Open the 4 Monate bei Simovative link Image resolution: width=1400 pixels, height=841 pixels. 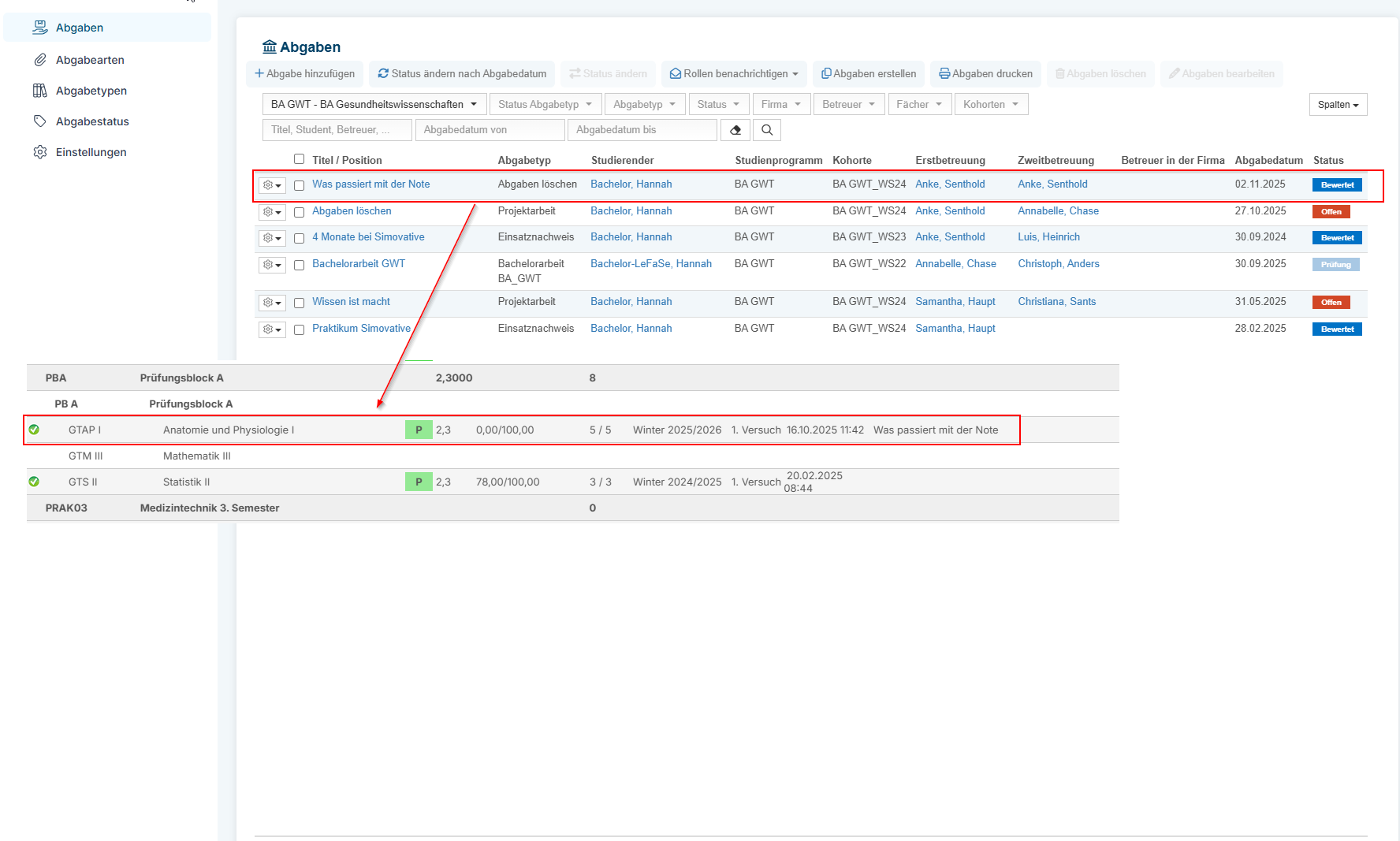[368, 237]
